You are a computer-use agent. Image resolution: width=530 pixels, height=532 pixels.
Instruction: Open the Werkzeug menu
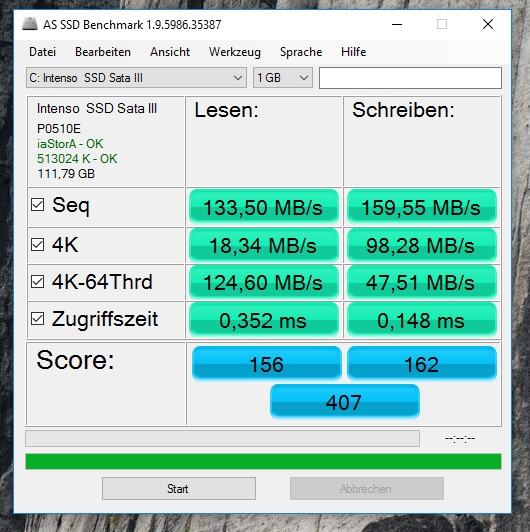point(235,52)
